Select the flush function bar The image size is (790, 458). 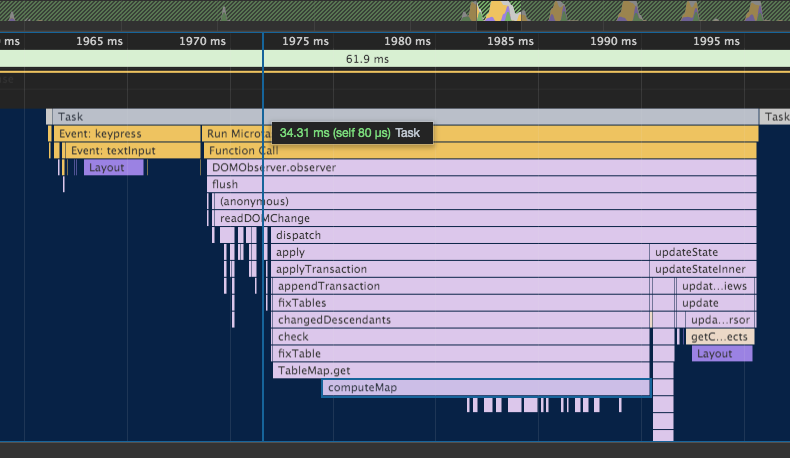tap(482, 184)
